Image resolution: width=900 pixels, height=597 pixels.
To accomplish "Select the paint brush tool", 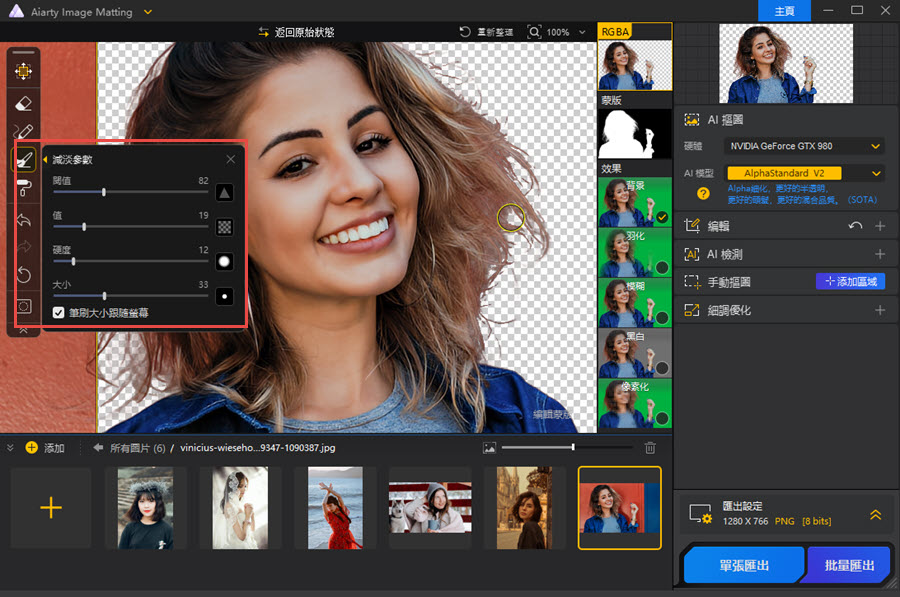I will pos(24,131).
